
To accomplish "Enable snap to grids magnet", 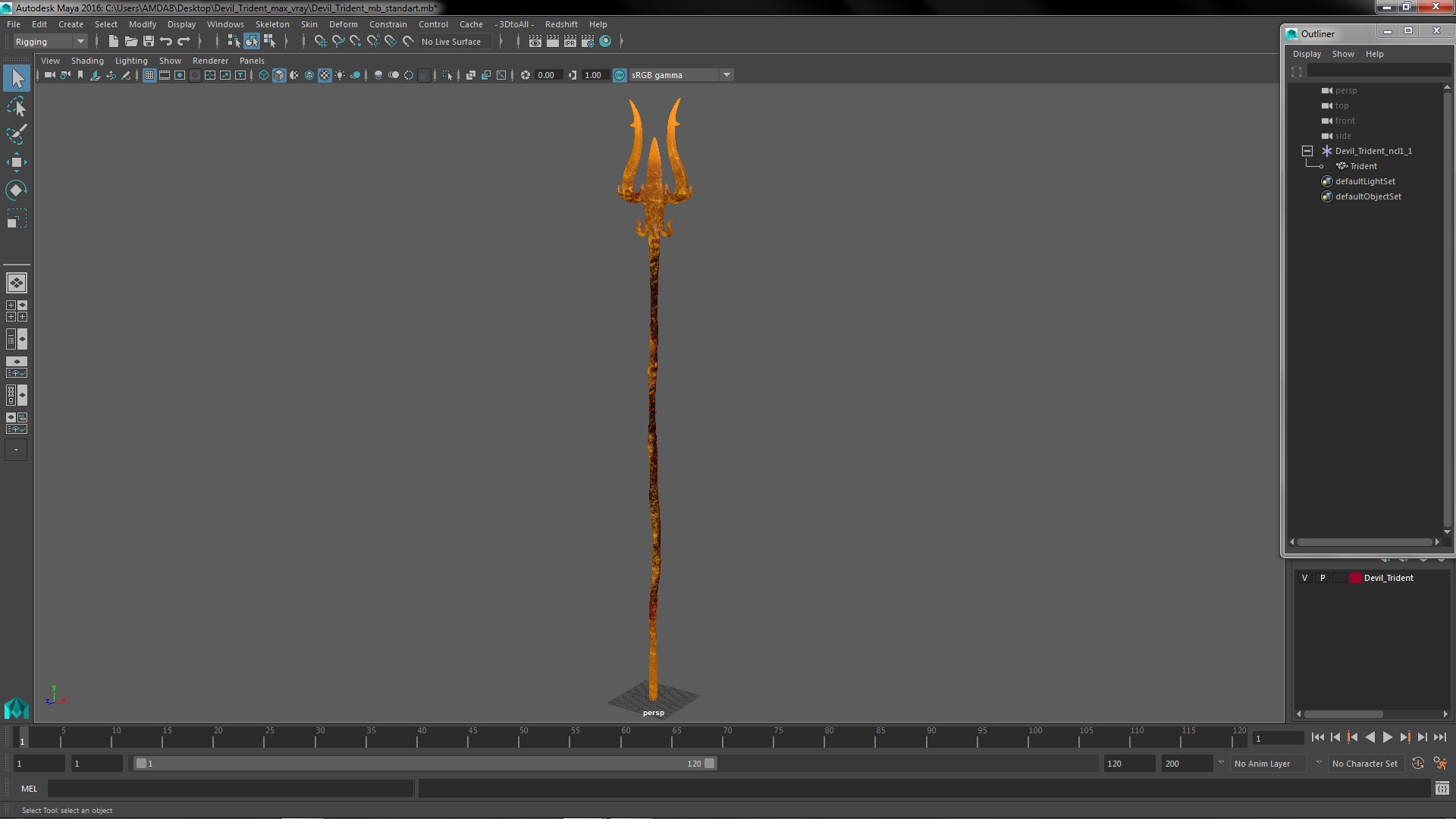I will [x=320, y=42].
